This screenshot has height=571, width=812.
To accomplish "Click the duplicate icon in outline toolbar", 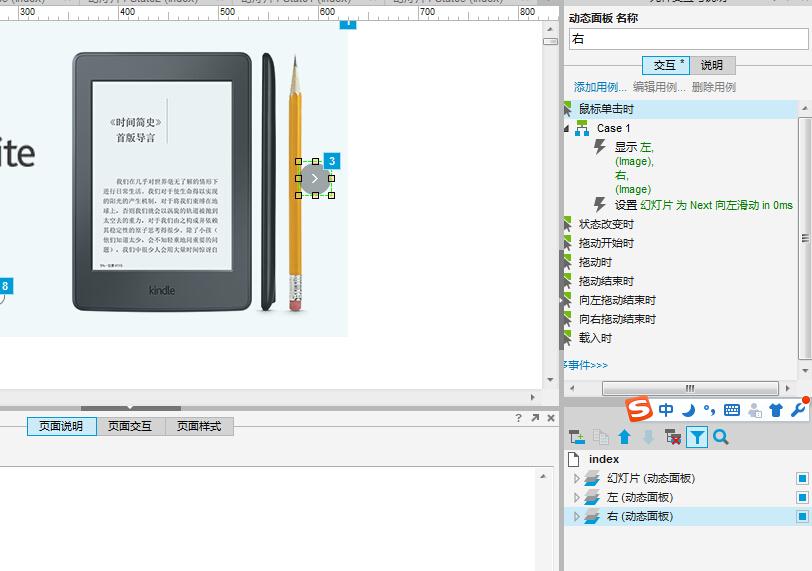I will tap(600, 437).
